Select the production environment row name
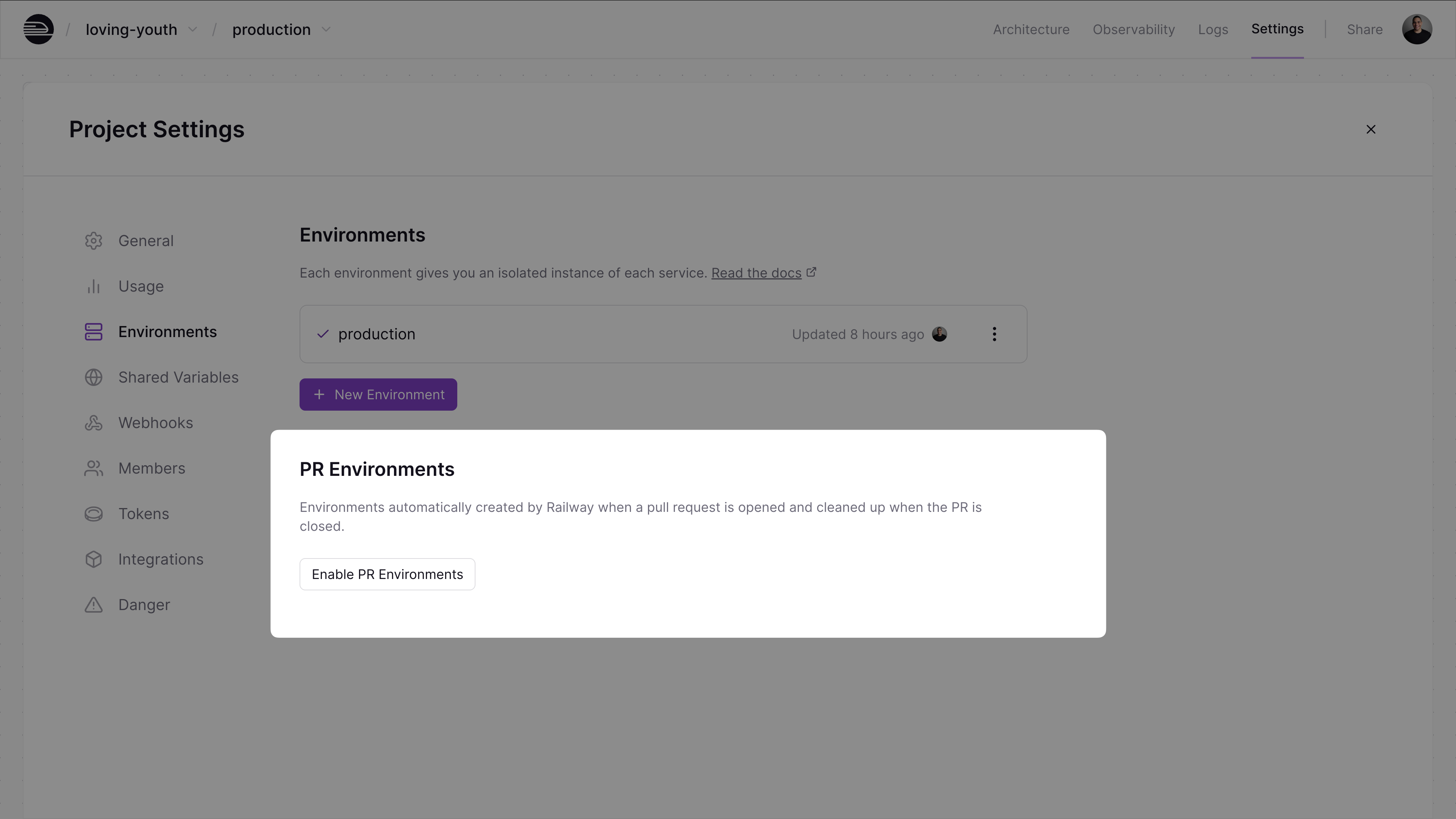Image resolution: width=1456 pixels, height=819 pixels. (377, 334)
